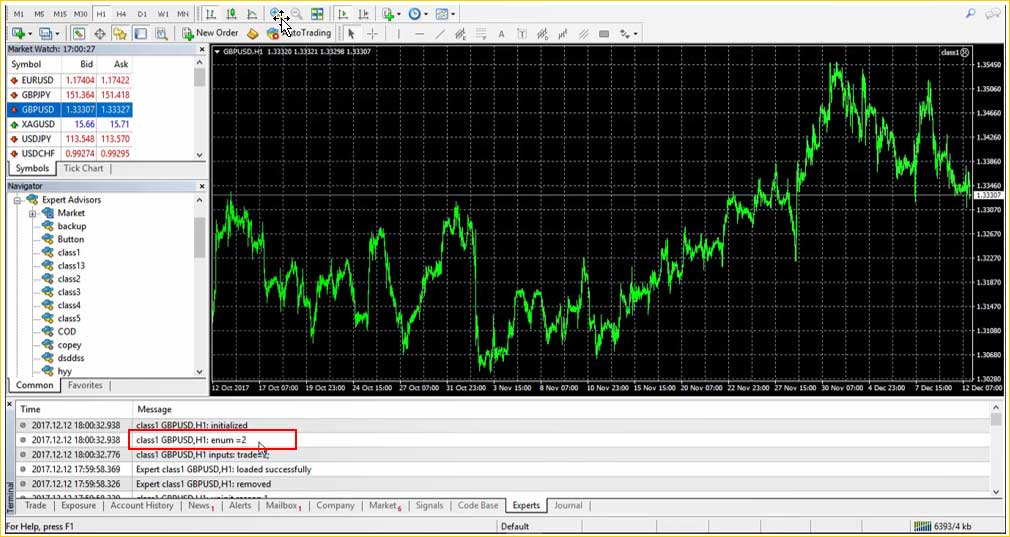Select the EURUSD row in Market Watch
1010x537 pixels.
pyautogui.click(x=69, y=80)
